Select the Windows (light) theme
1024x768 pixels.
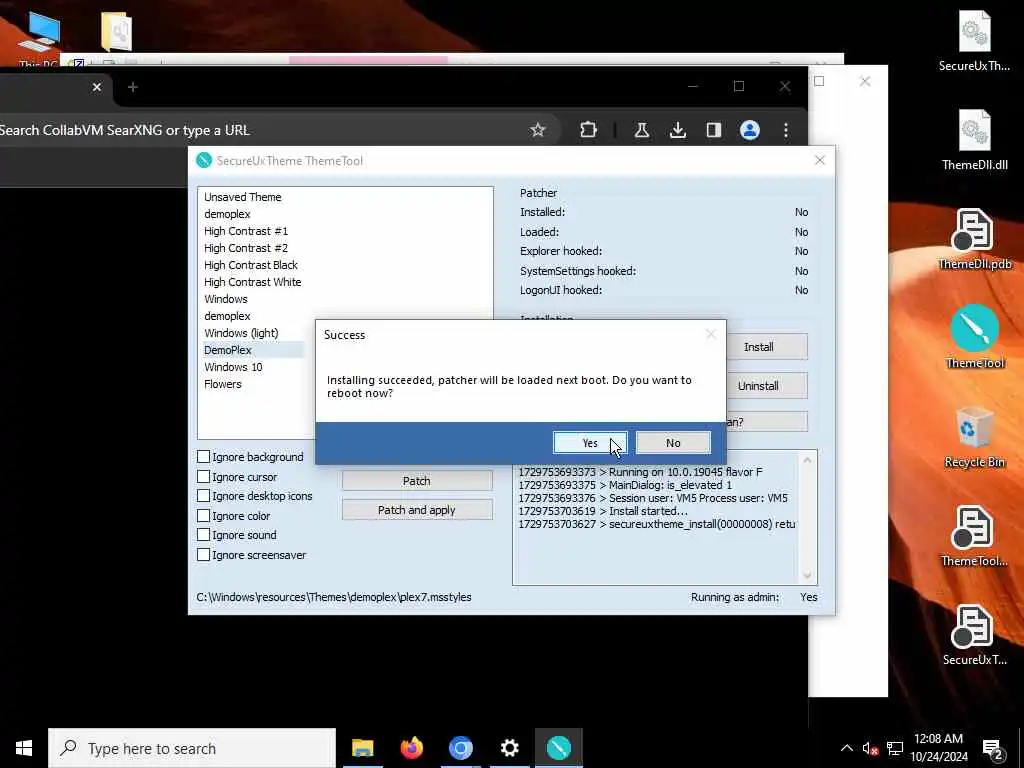pyautogui.click(x=241, y=332)
